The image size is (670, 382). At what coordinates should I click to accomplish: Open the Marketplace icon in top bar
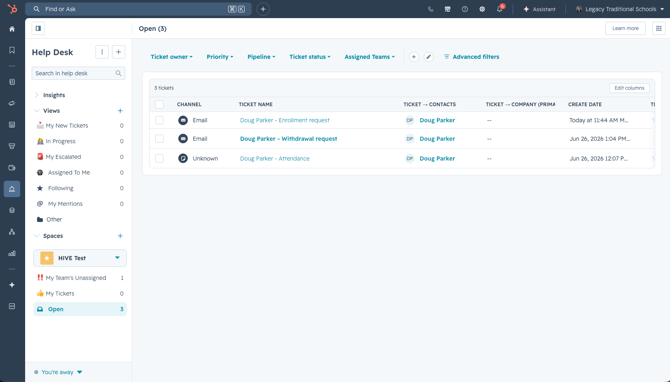pos(447,9)
